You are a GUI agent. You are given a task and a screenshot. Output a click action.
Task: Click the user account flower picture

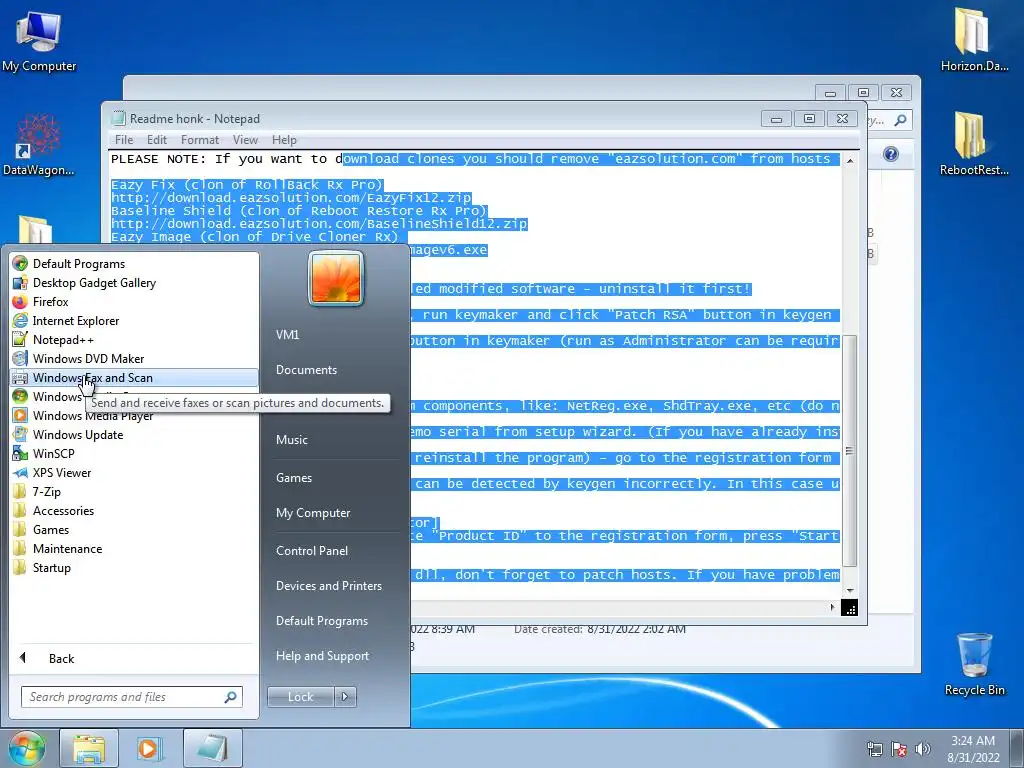pyautogui.click(x=336, y=278)
